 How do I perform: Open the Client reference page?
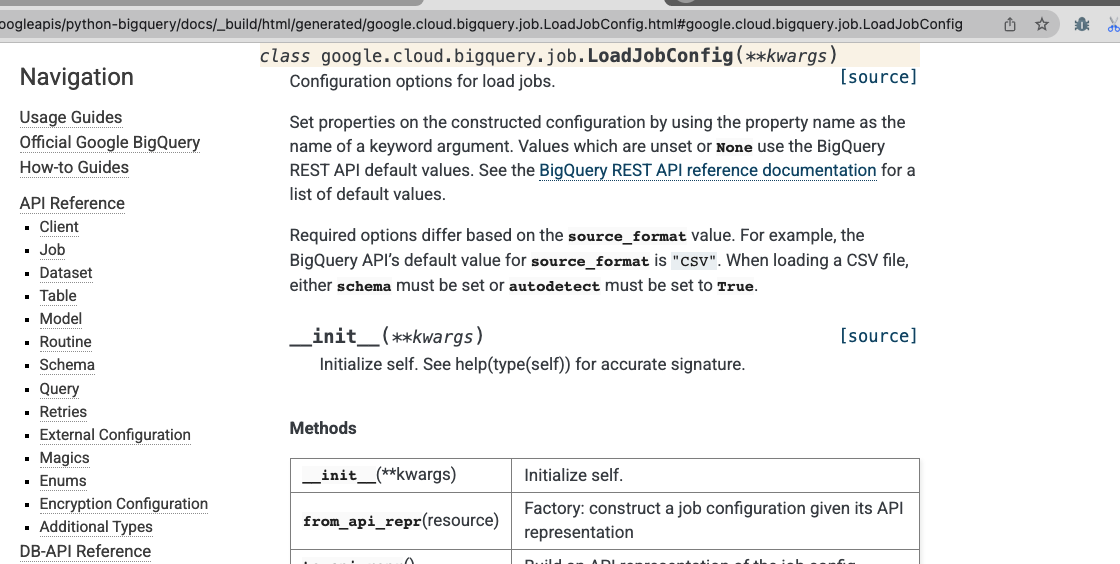pyautogui.click(x=59, y=227)
